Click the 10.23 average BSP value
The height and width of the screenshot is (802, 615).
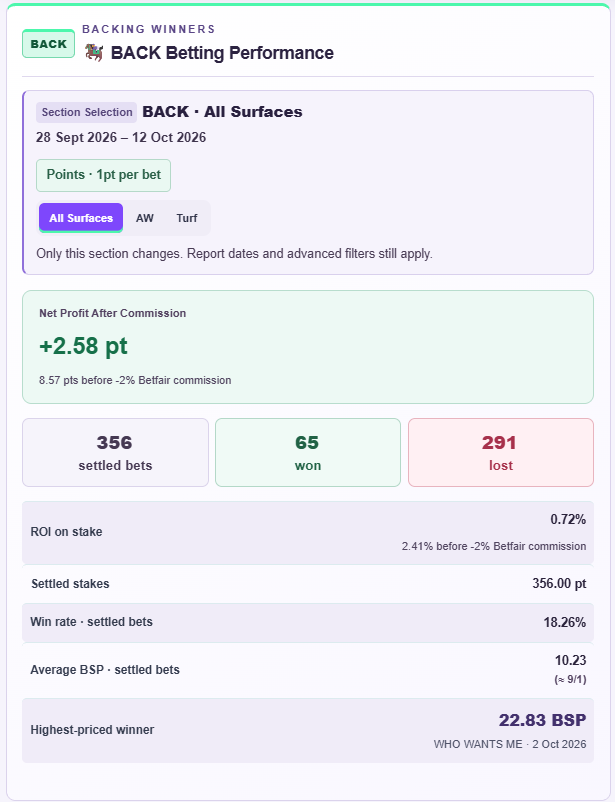(x=570, y=660)
